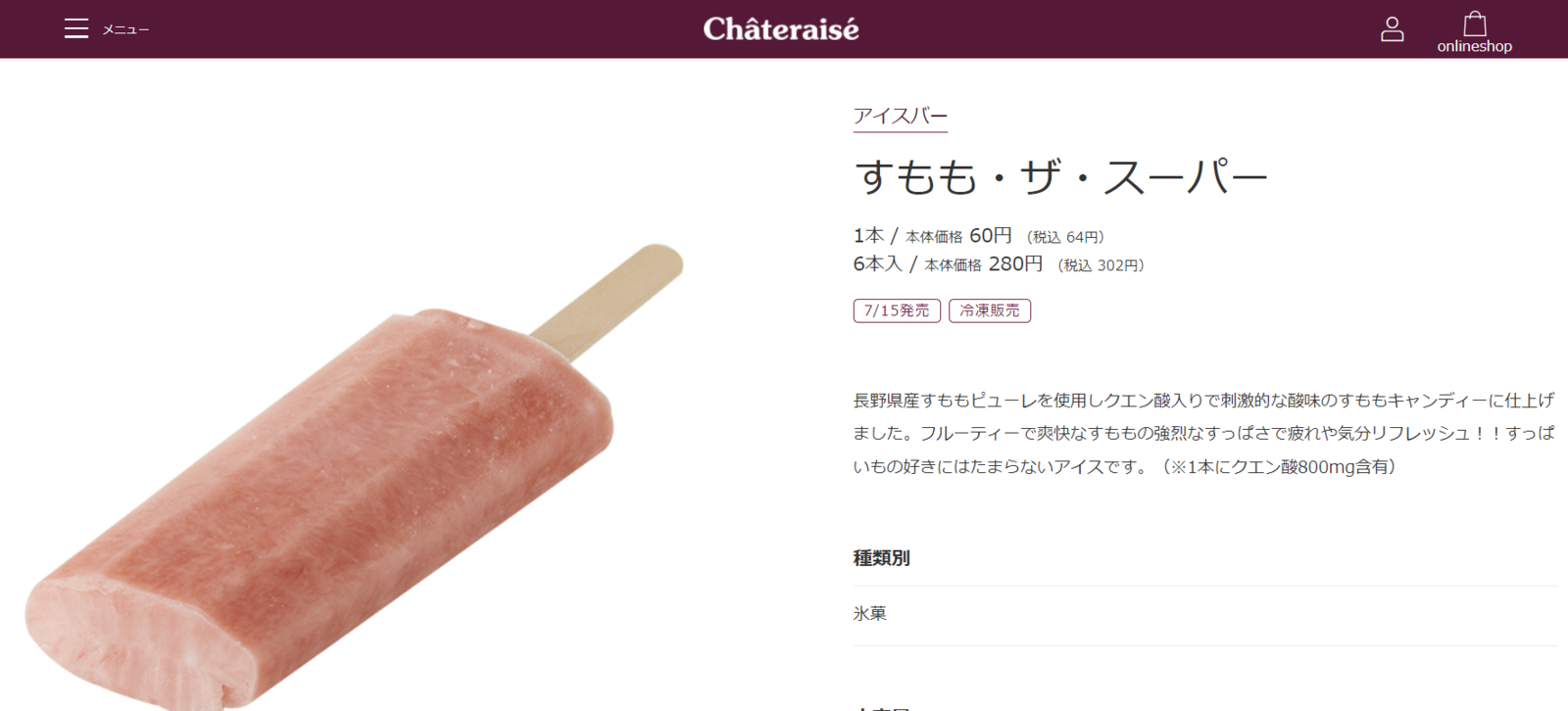Click the 税込 64円 tax-included price
The width and height of the screenshot is (1568, 711).
1066,237
